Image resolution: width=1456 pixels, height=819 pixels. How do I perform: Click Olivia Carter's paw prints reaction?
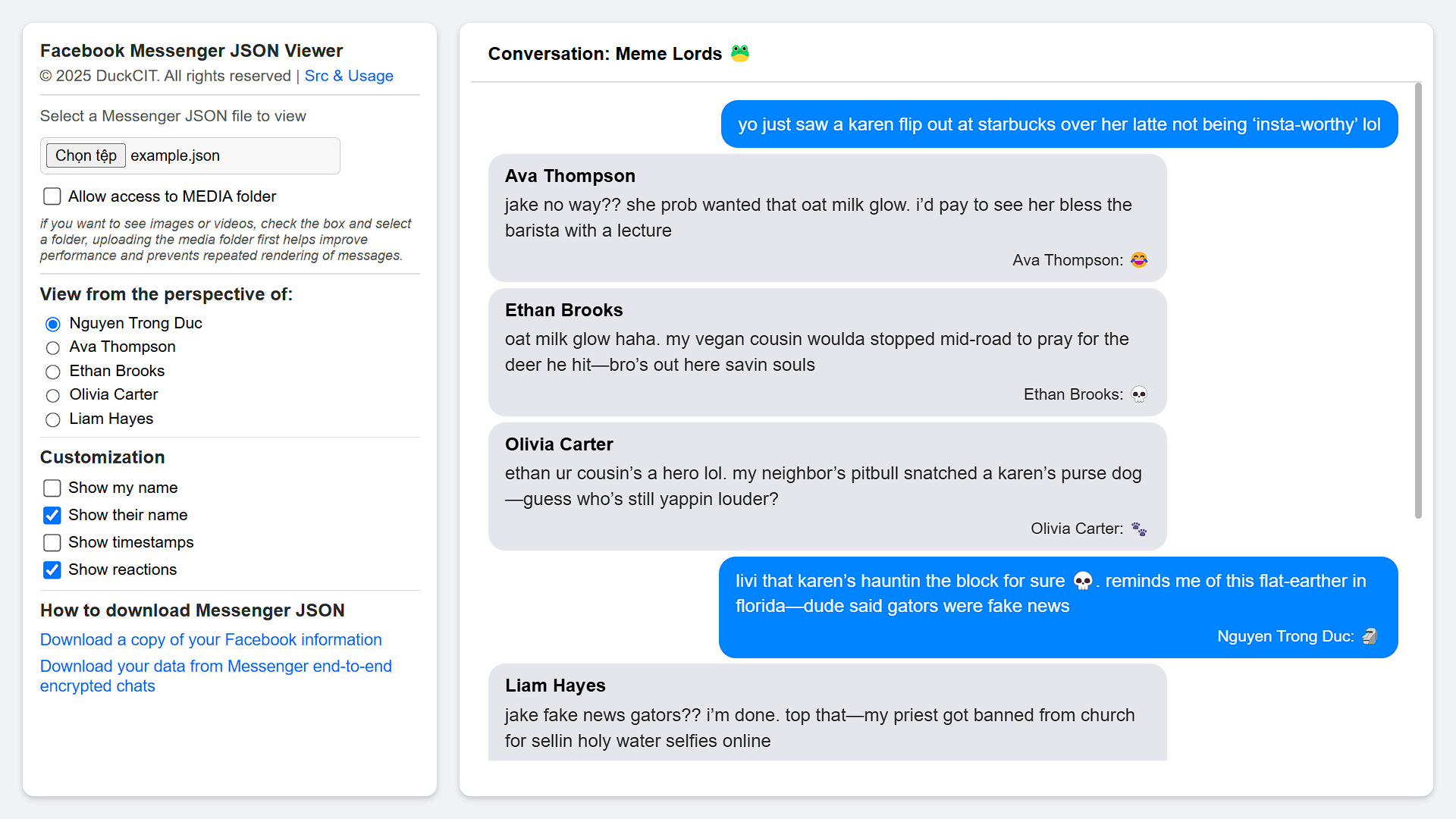[1138, 529]
